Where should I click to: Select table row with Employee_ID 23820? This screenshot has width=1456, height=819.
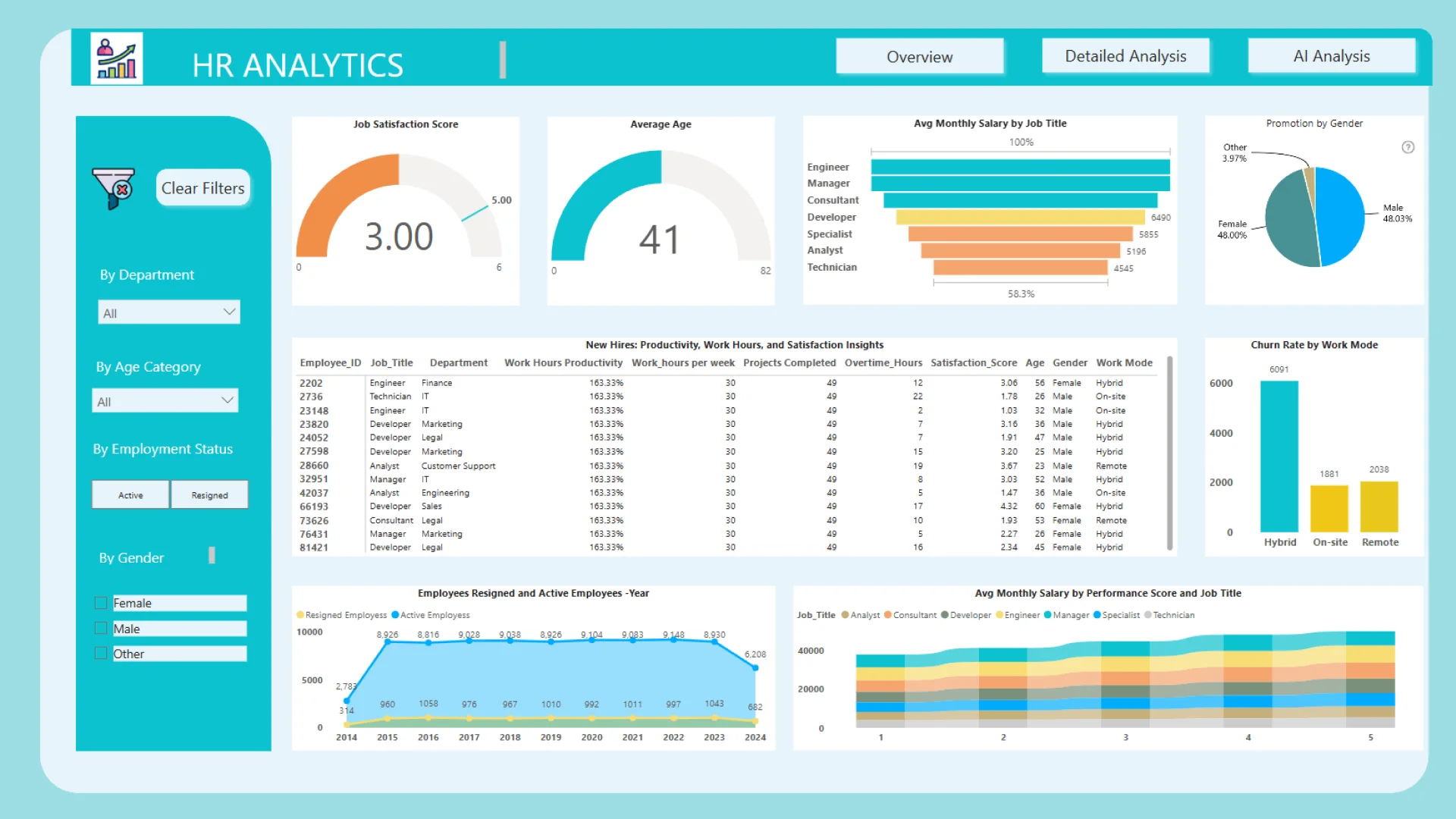(x=728, y=424)
